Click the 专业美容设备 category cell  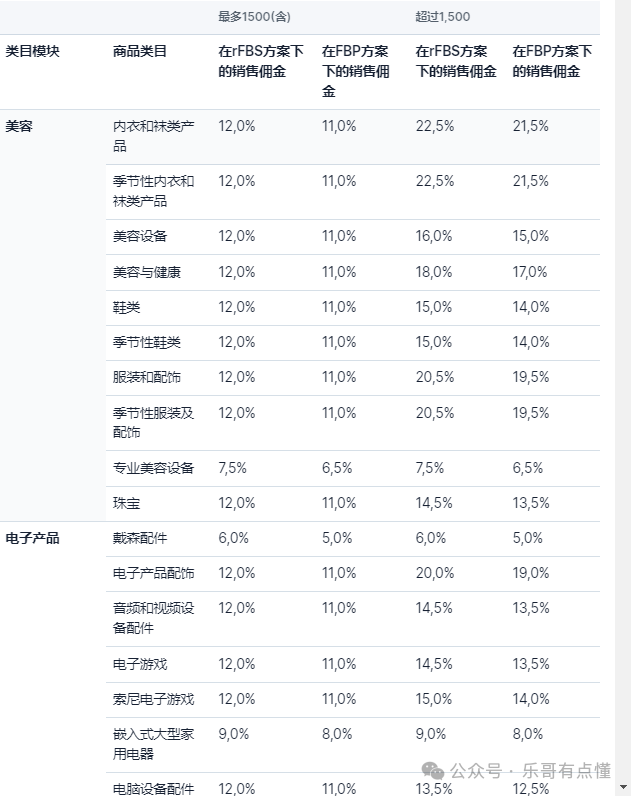coord(153,468)
